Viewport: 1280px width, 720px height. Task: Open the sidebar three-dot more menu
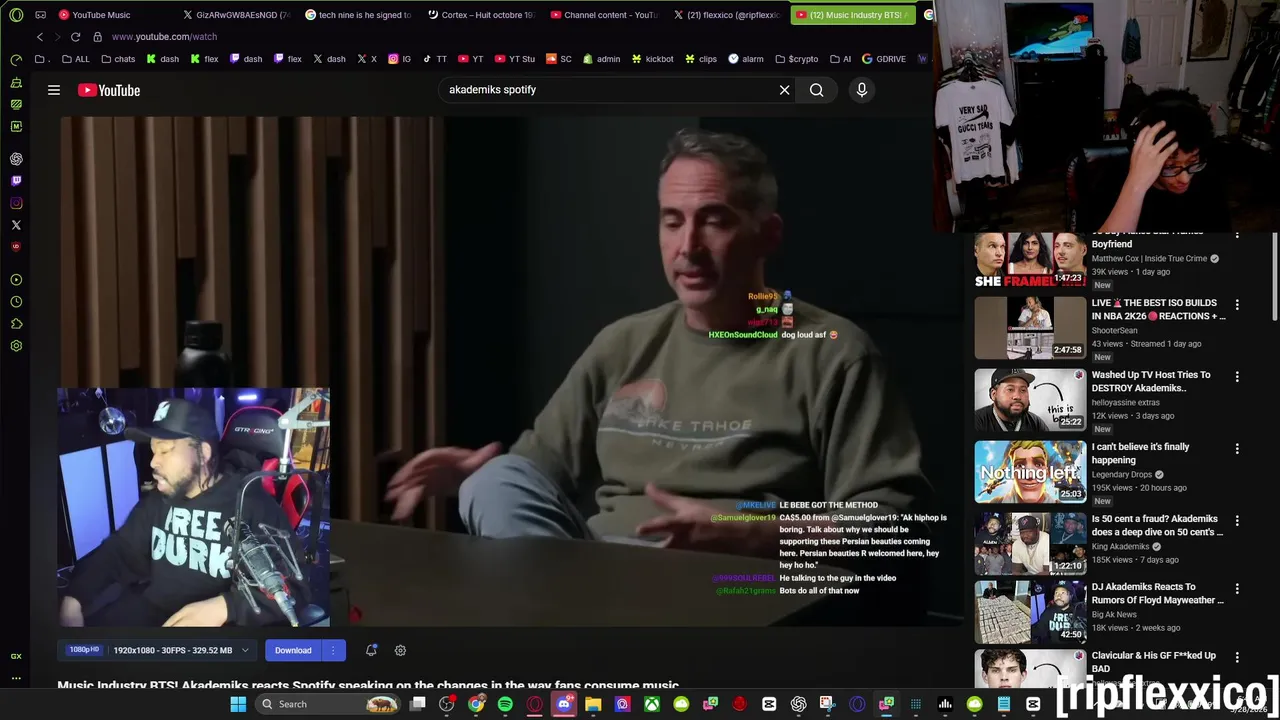click(x=16, y=678)
